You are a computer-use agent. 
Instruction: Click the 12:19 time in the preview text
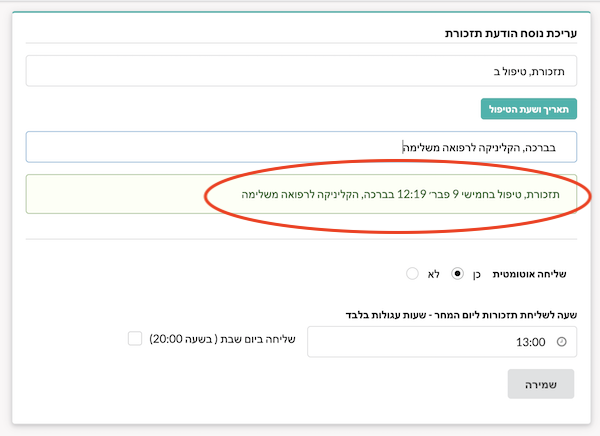(x=411, y=194)
